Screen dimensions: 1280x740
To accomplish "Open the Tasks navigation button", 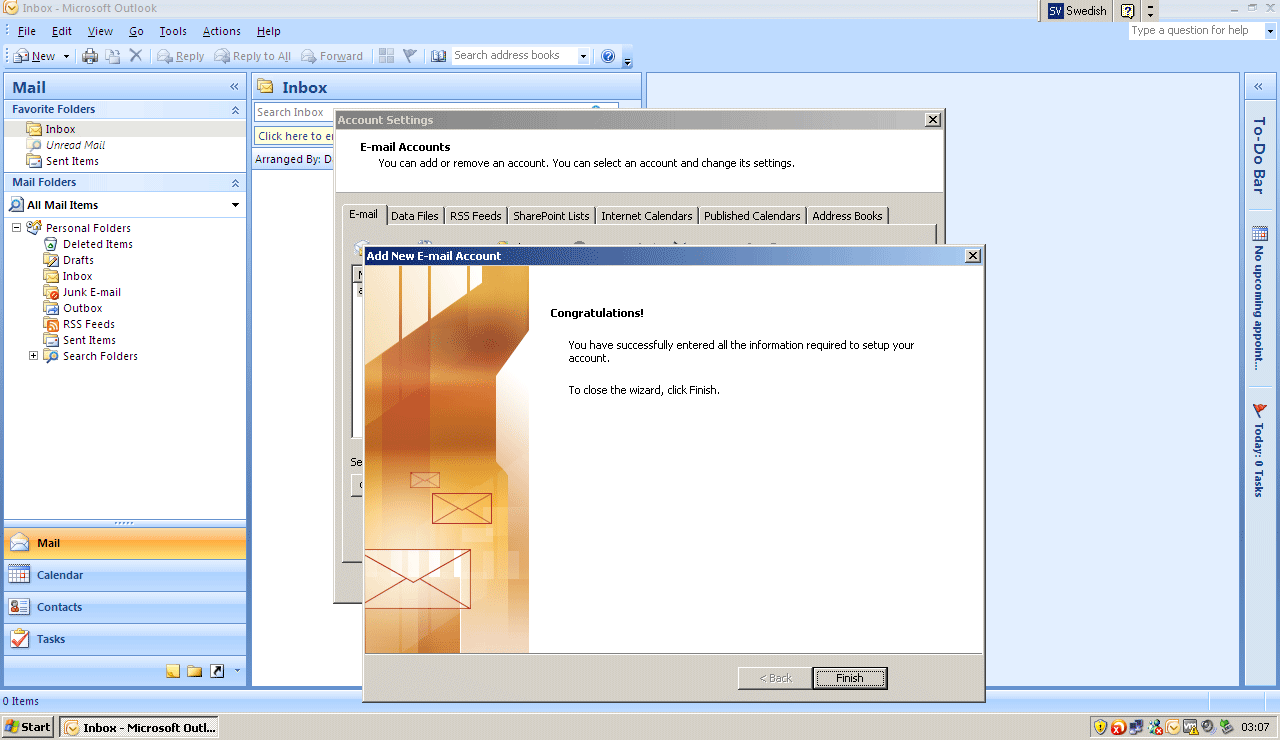I will pos(125,639).
